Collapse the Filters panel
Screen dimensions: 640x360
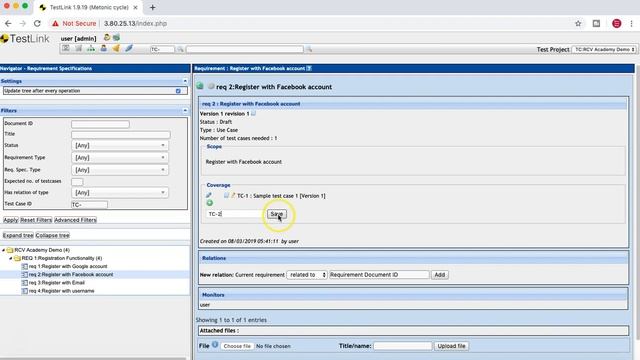[x=185, y=110]
